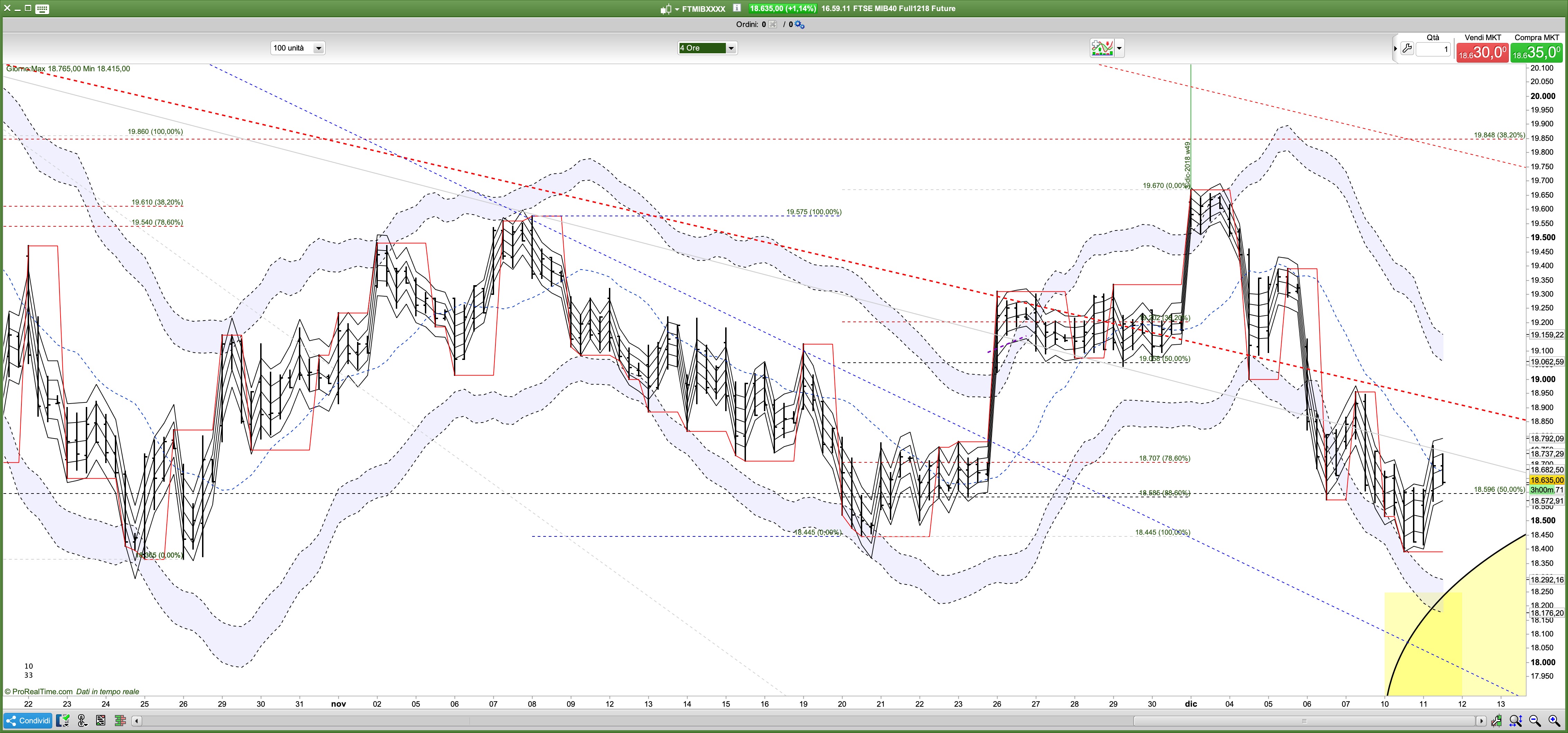Click the 19.610 (38,20%) Fibonacci label
The height and width of the screenshot is (733, 1568).
[x=157, y=202]
